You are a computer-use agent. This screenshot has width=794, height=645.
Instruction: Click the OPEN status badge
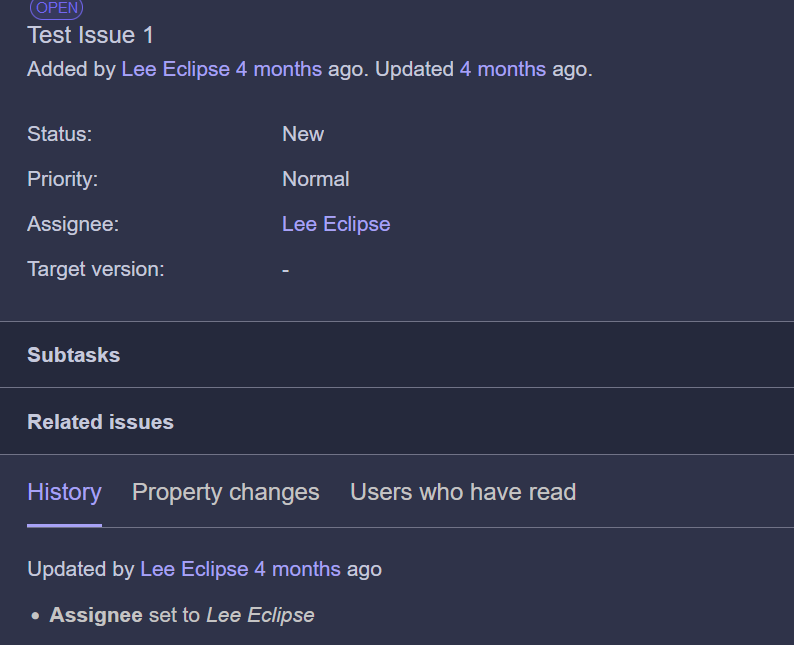pyautogui.click(x=56, y=8)
